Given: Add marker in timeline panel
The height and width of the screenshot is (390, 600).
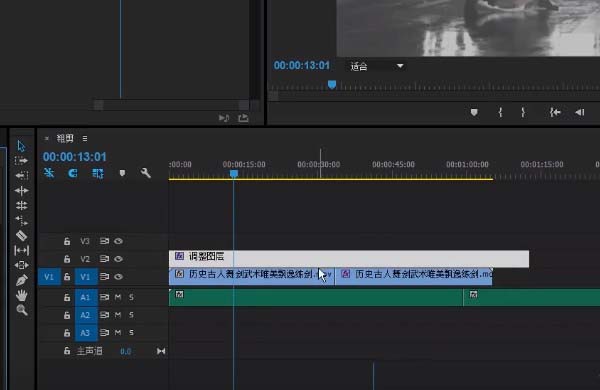Looking at the screenshot, I should click(x=122, y=173).
